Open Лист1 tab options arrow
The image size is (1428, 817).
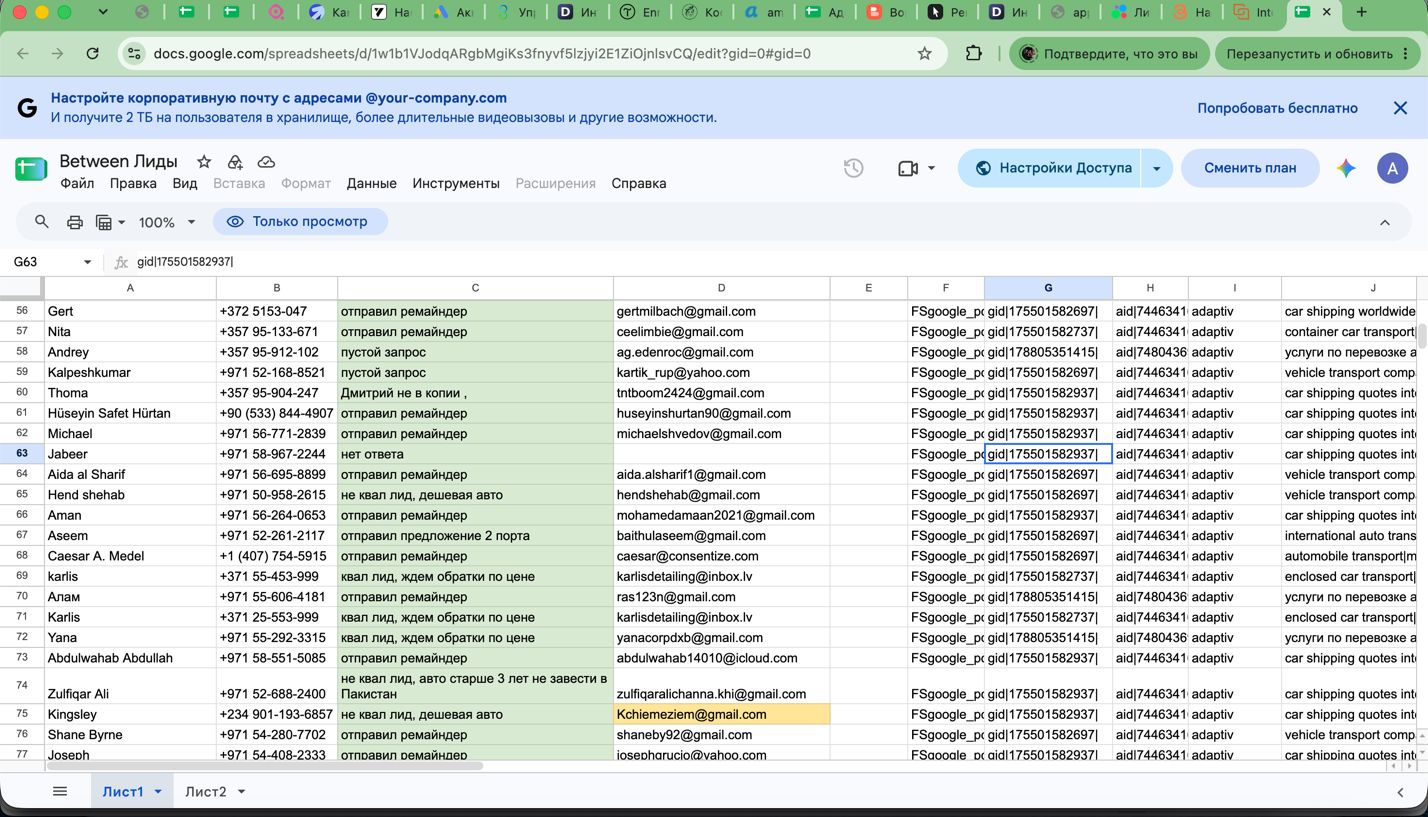click(158, 792)
